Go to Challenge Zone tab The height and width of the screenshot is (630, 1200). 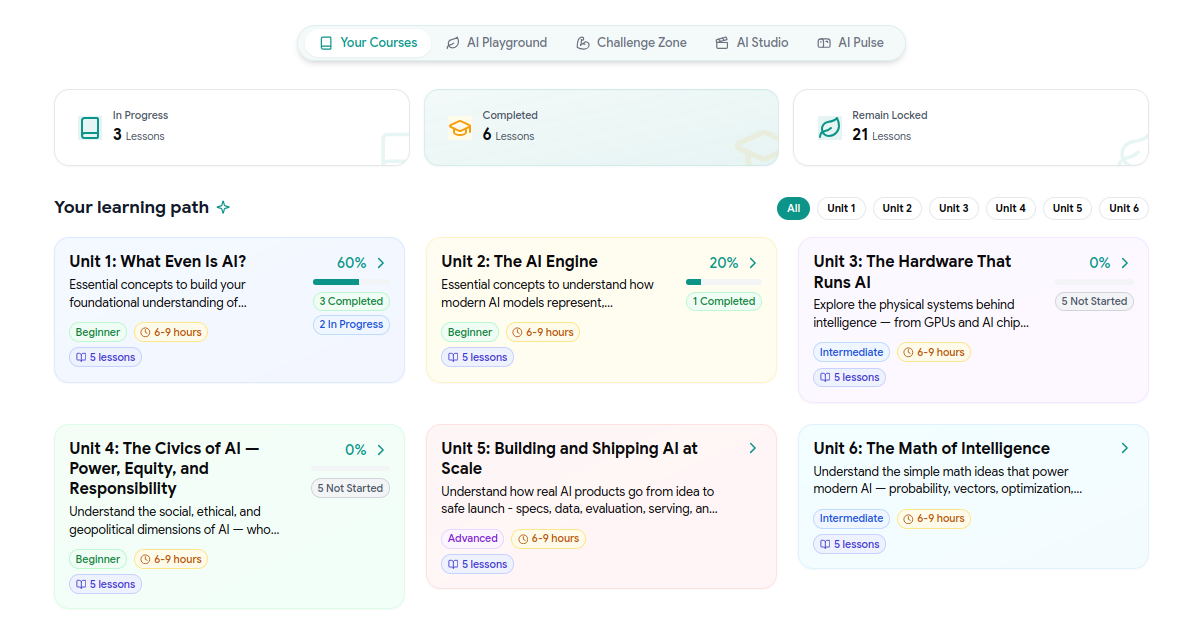tap(631, 43)
